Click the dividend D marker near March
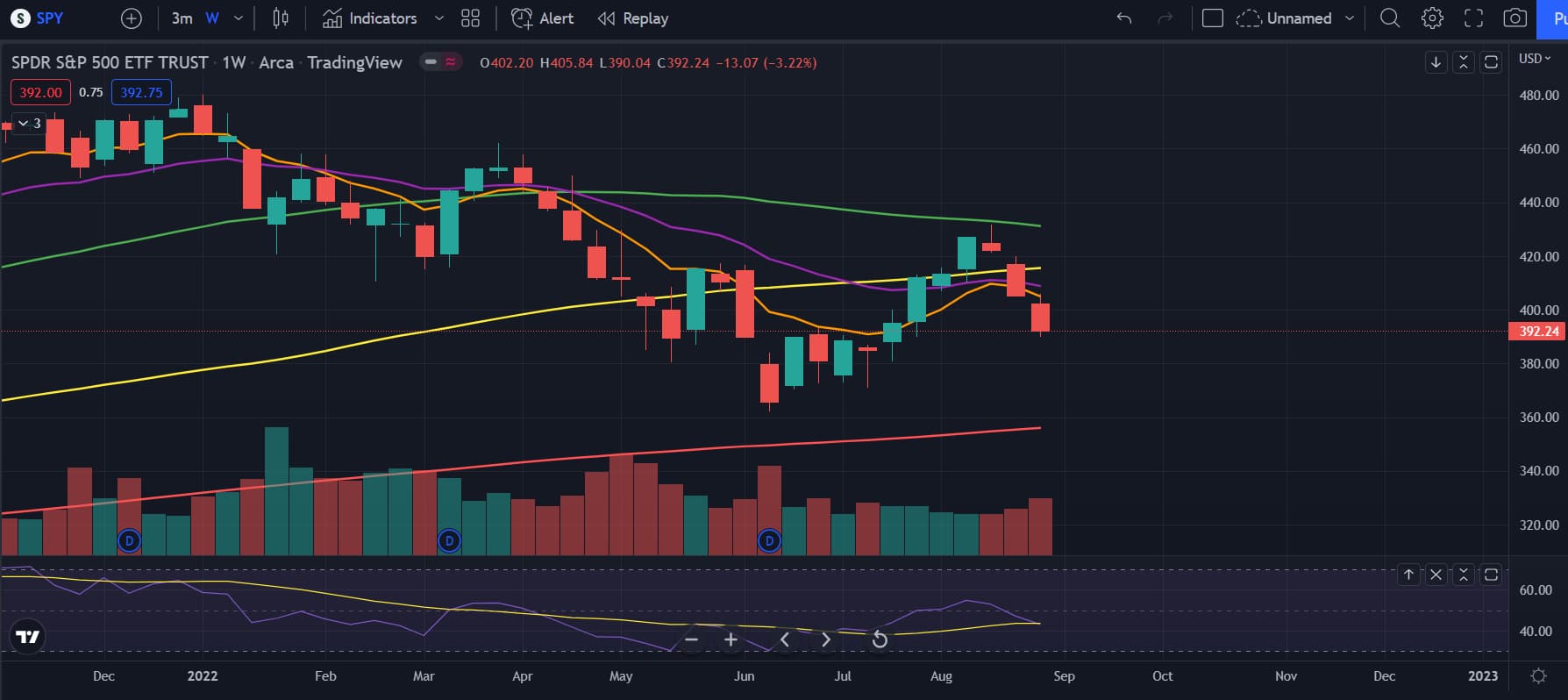Viewport: 1568px width, 700px height. pyautogui.click(x=449, y=540)
